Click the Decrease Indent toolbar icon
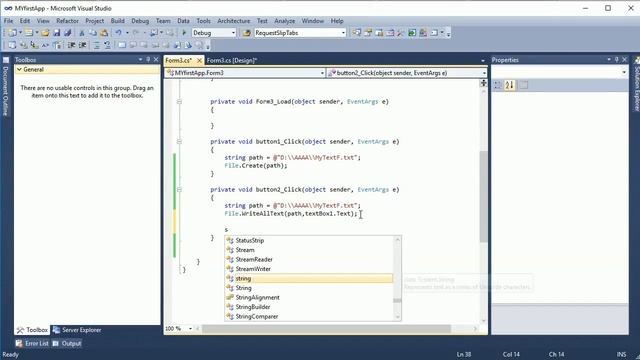Image resolution: width=640 pixels, height=360 pixels. pyautogui.click(x=71, y=45)
